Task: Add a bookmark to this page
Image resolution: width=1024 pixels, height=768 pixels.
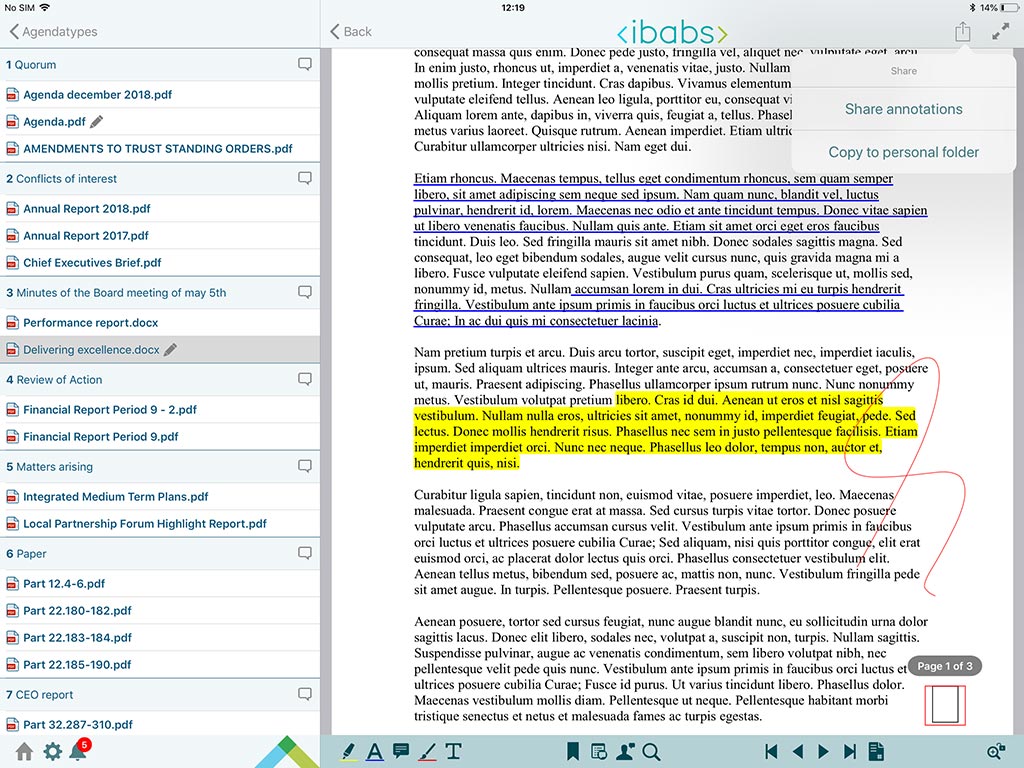Action: [x=573, y=752]
